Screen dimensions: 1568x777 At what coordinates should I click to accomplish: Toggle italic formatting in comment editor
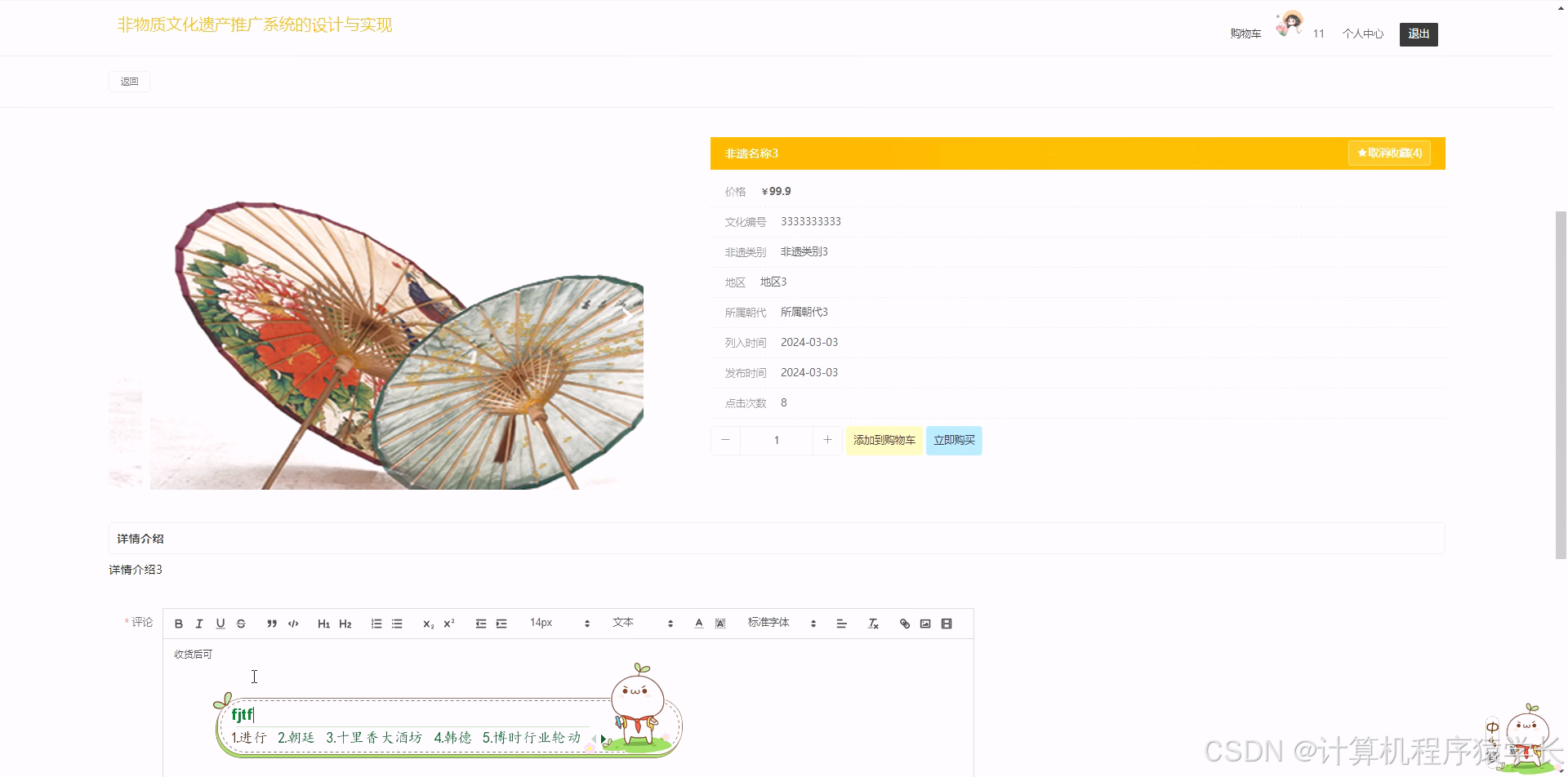[199, 624]
